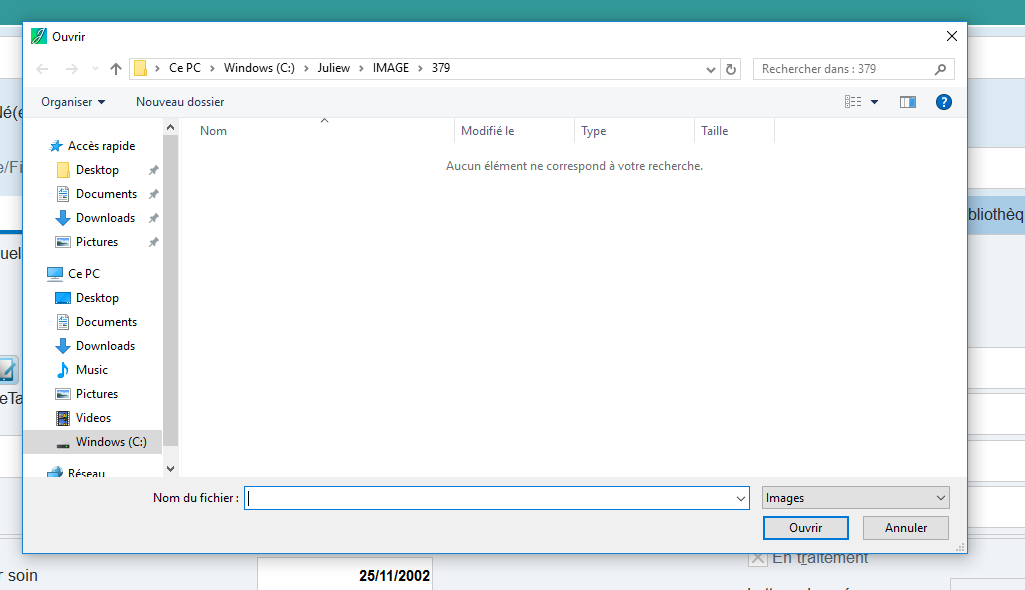
Task: Click the Ouvrir button
Action: (805, 528)
